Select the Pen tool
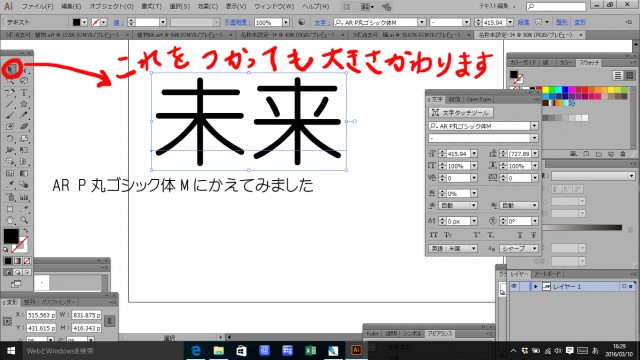This screenshot has height=360, width=640. [10, 93]
